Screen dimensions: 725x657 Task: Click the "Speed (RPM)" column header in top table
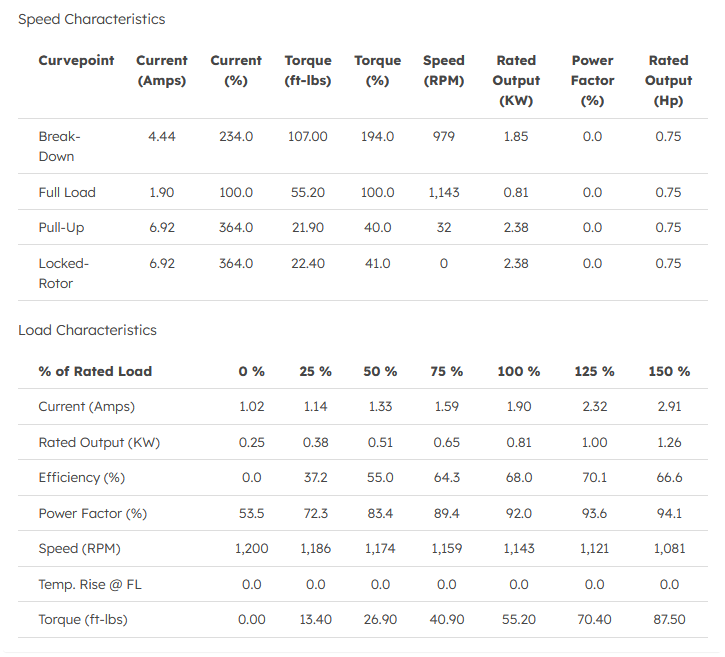point(444,70)
